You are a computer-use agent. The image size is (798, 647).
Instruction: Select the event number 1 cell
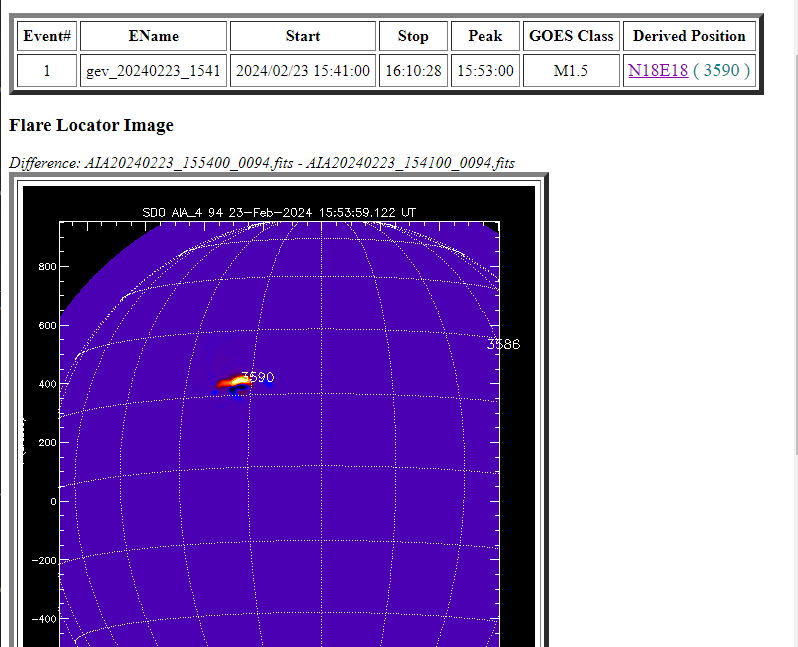click(47, 70)
